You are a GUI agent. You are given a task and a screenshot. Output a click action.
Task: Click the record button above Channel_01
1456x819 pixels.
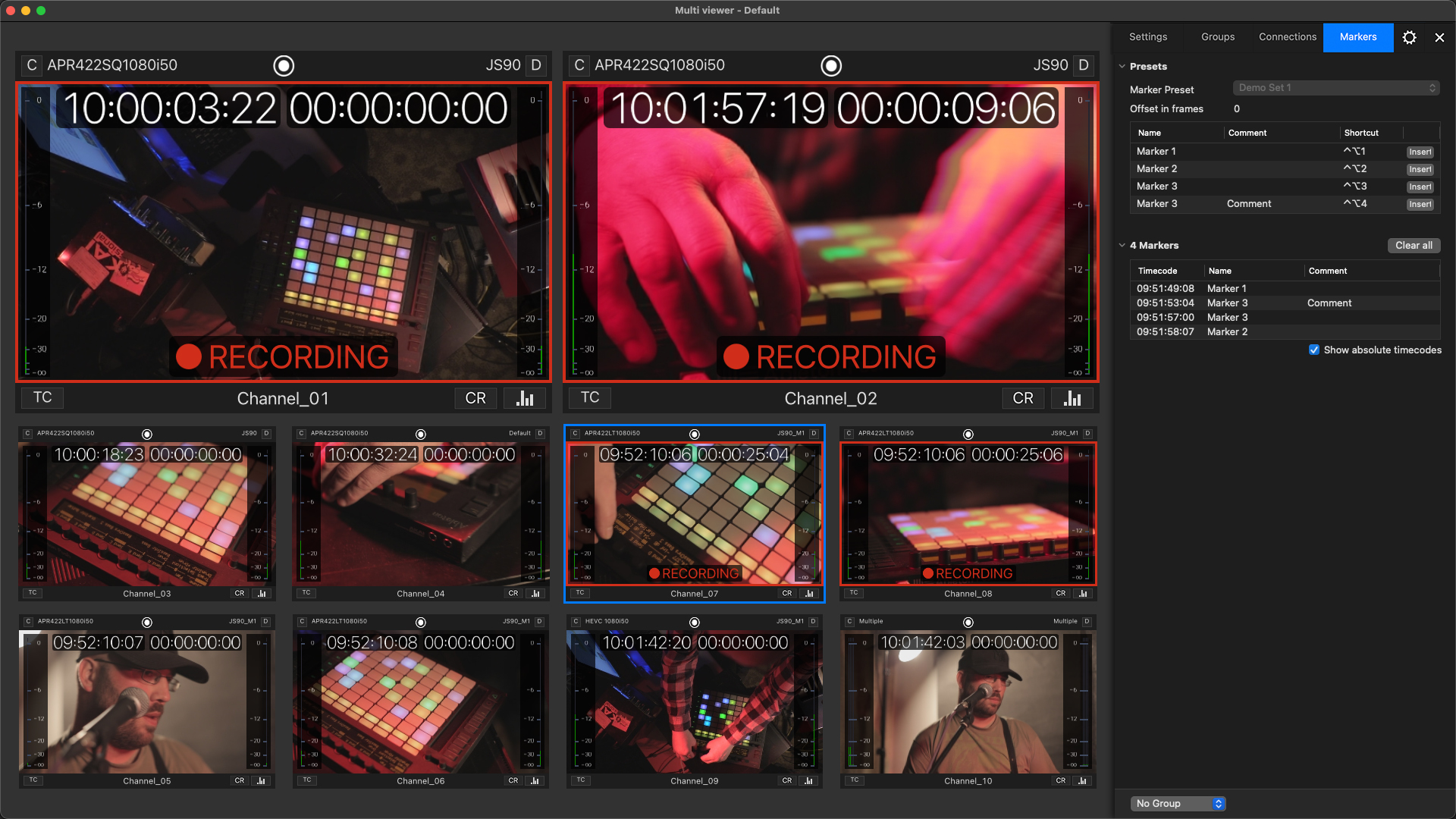[284, 66]
